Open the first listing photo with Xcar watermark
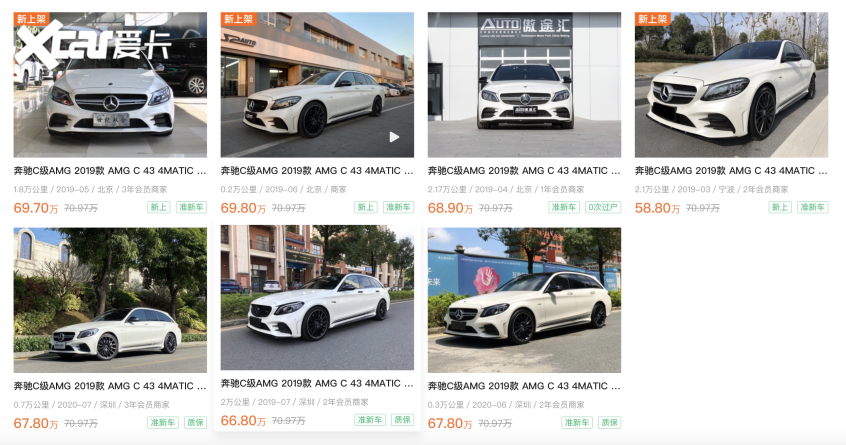This screenshot has height=445, width=846. [x=110, y=85]
